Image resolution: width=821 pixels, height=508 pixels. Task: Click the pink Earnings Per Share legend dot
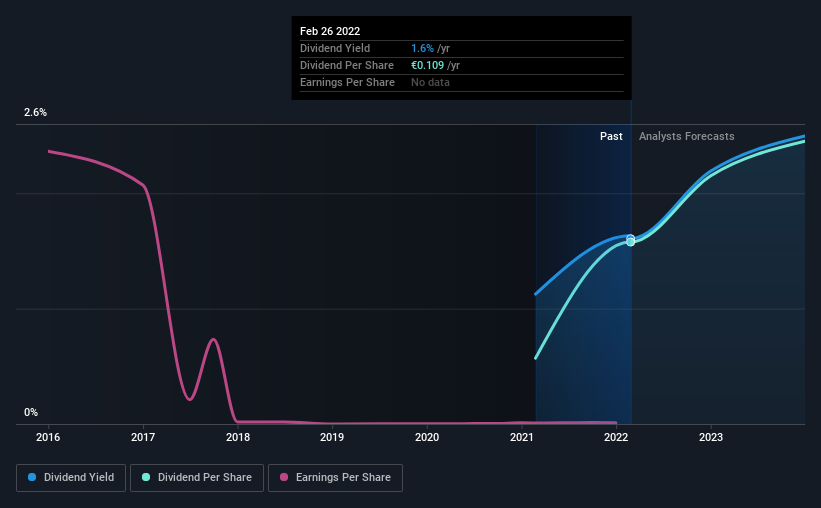click(x=284, y=477)
